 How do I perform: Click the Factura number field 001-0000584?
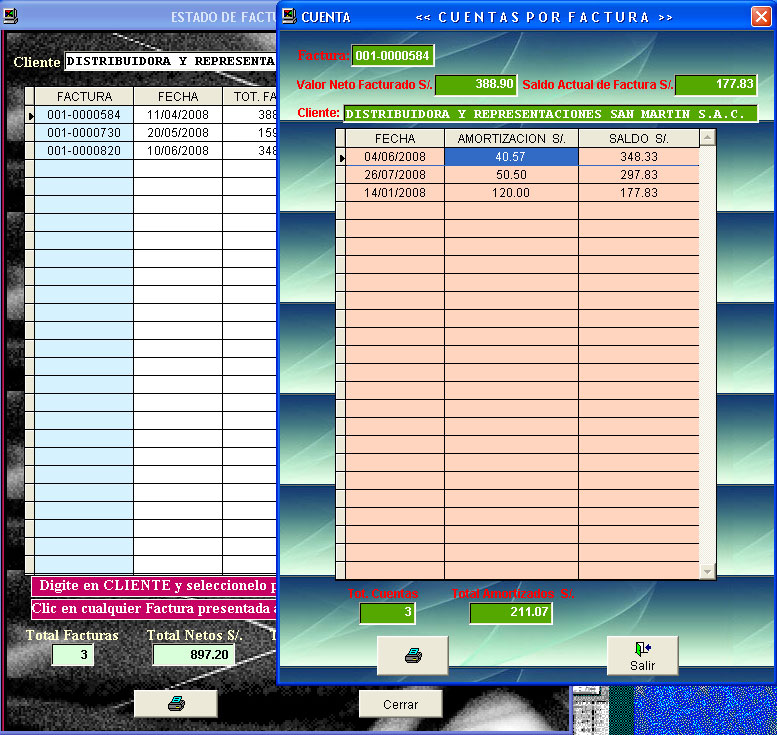click(x=392, y=56)
